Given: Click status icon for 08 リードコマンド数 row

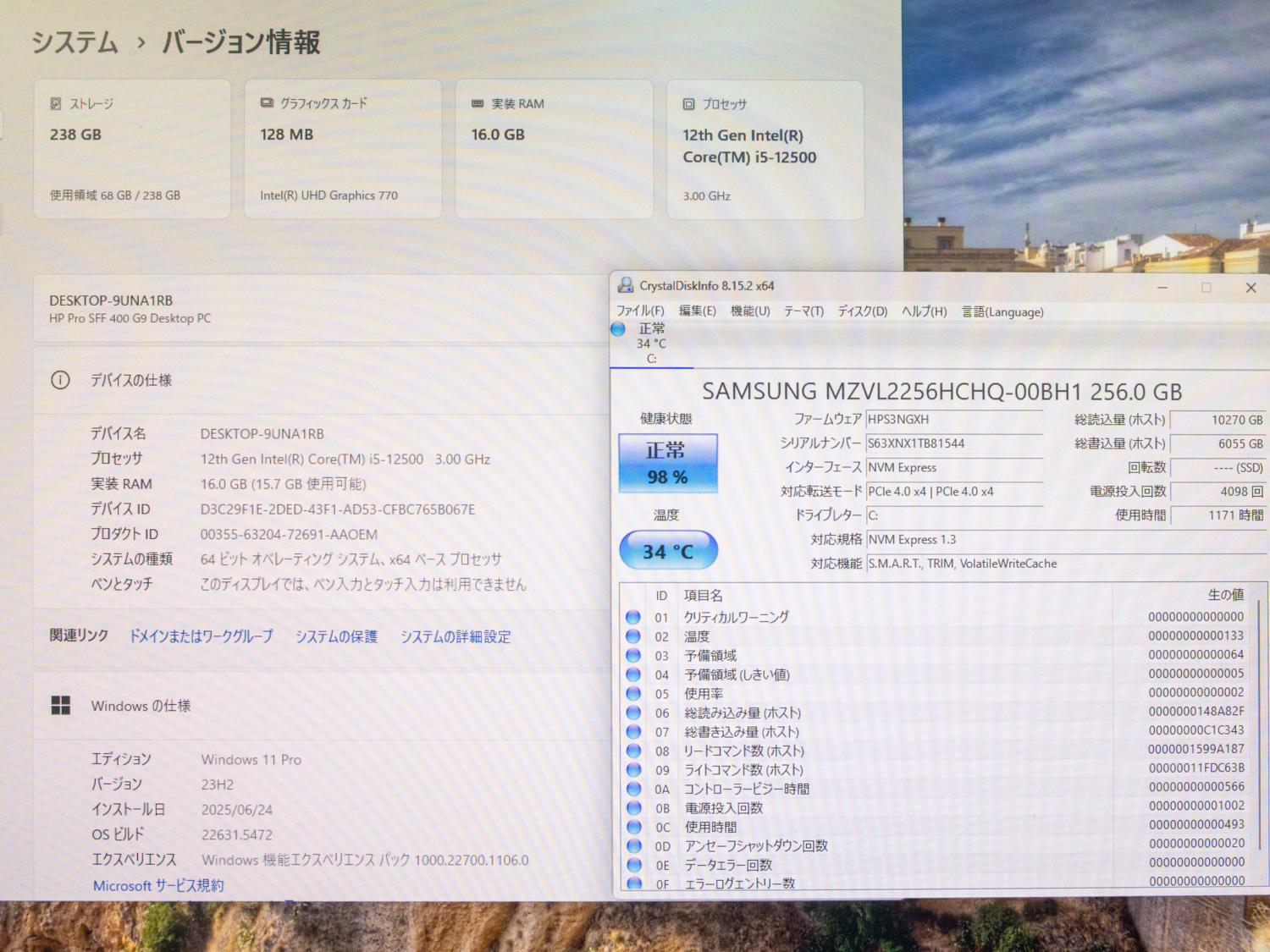Looking at the screenshot, I should 632,751.
